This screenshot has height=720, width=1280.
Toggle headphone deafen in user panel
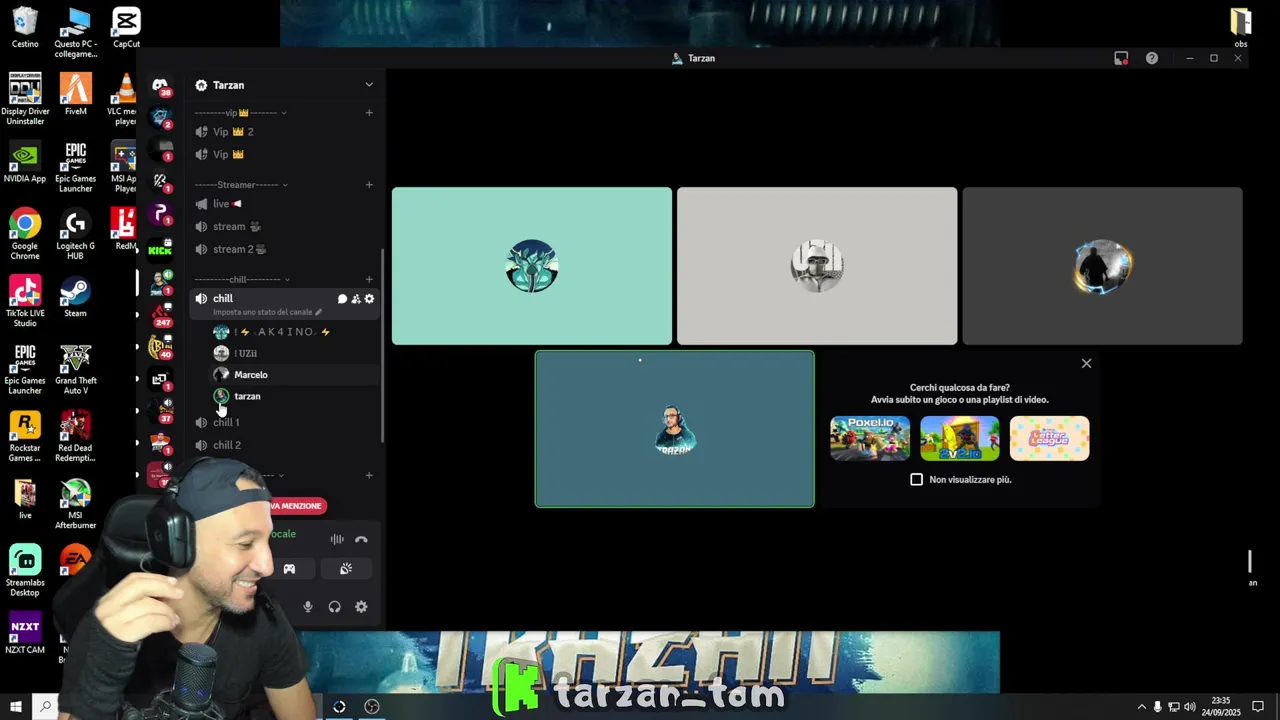point(335,607)
